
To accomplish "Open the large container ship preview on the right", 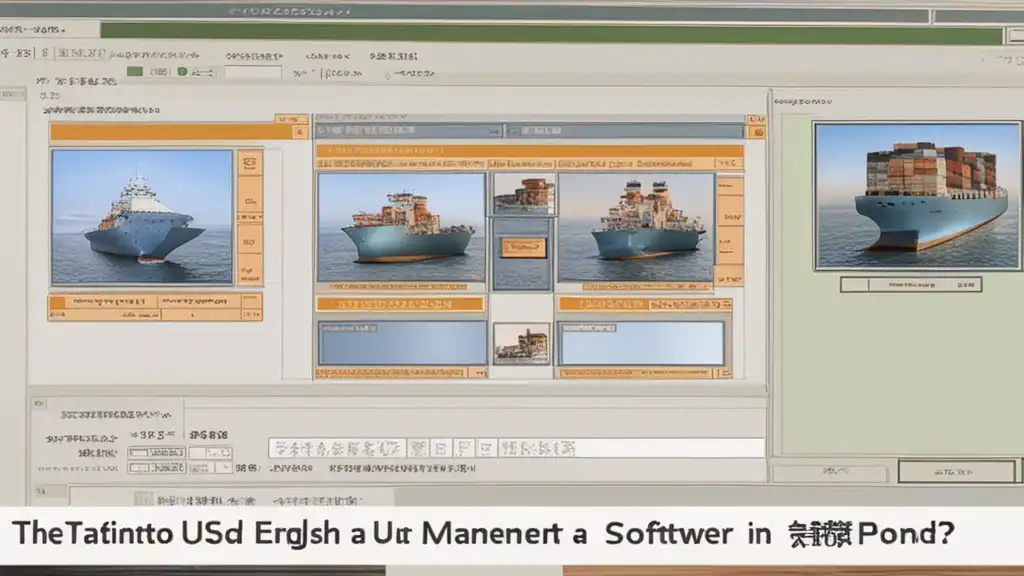I will tap(917, 195).
